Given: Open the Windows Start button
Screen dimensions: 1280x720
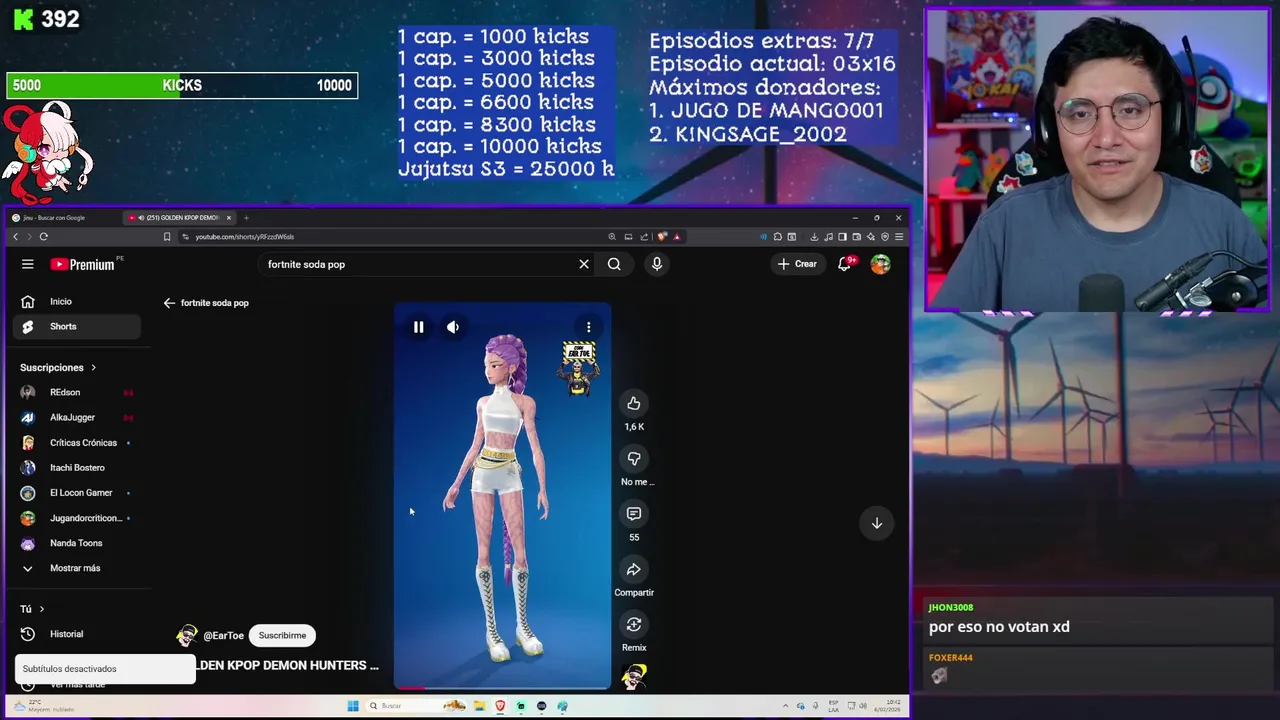Looking at the screenshot, I should pyautogui.click(x=353, y=706).
